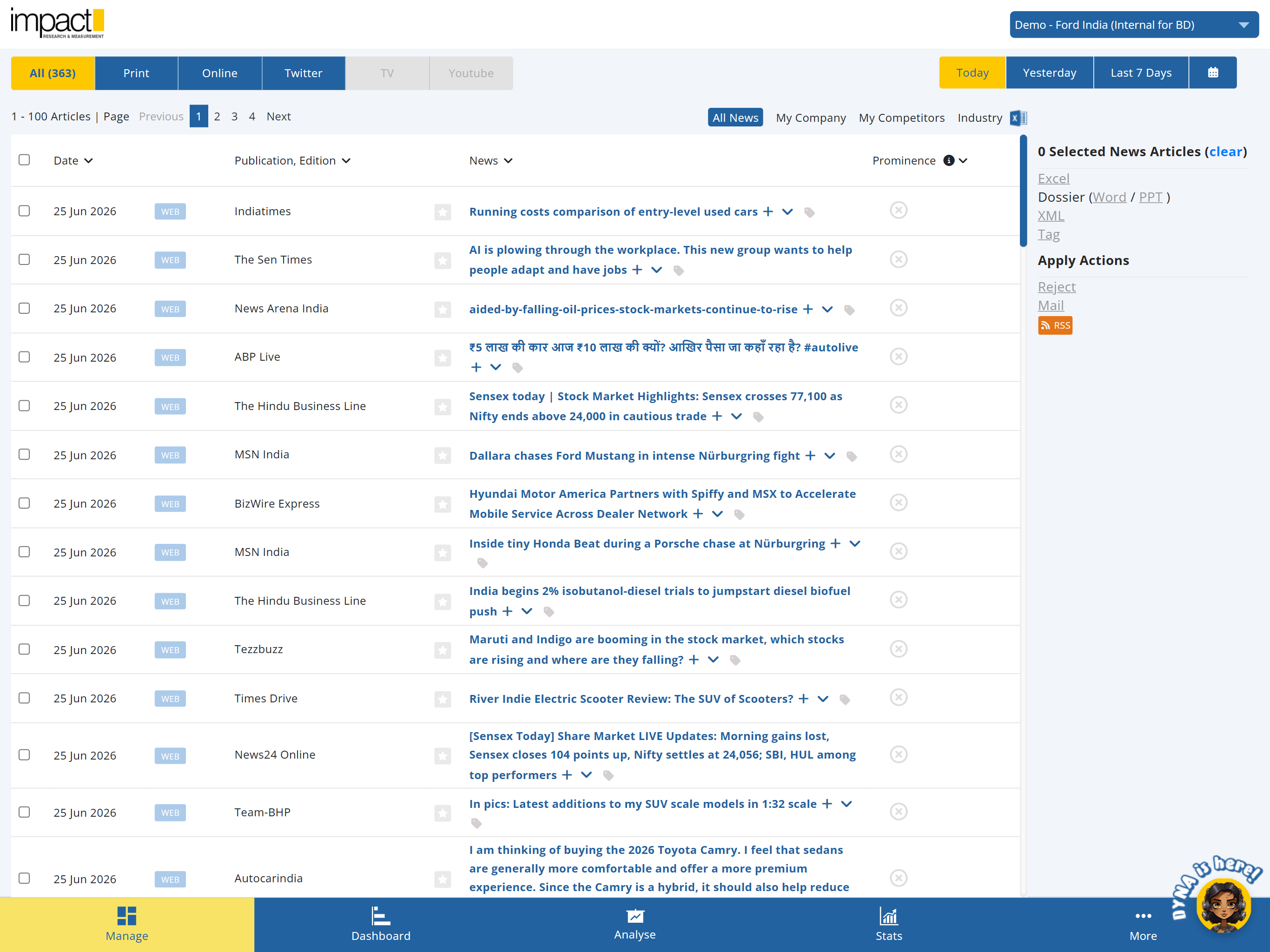Open the DYNA assistant avatar
The width and height of the screenshot is (1270, 952).
1223,906
